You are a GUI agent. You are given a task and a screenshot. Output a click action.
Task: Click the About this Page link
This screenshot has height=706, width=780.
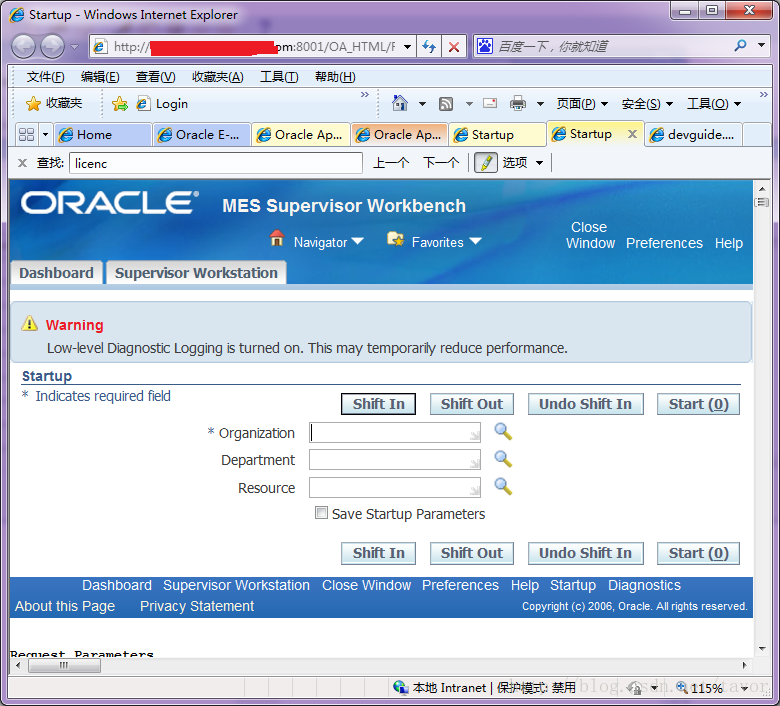point(65,606)
